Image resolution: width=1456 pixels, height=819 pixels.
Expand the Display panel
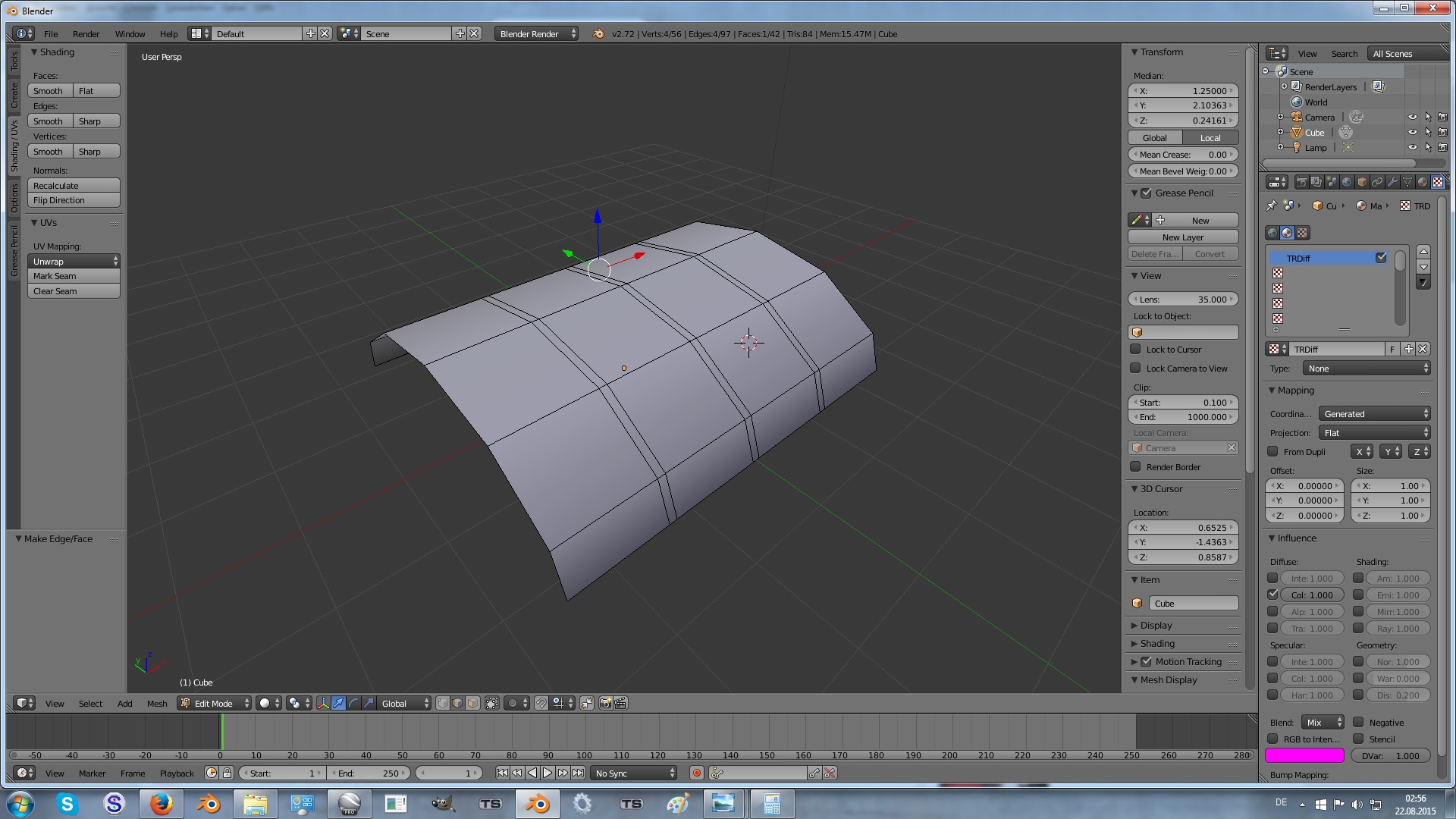1156,626
